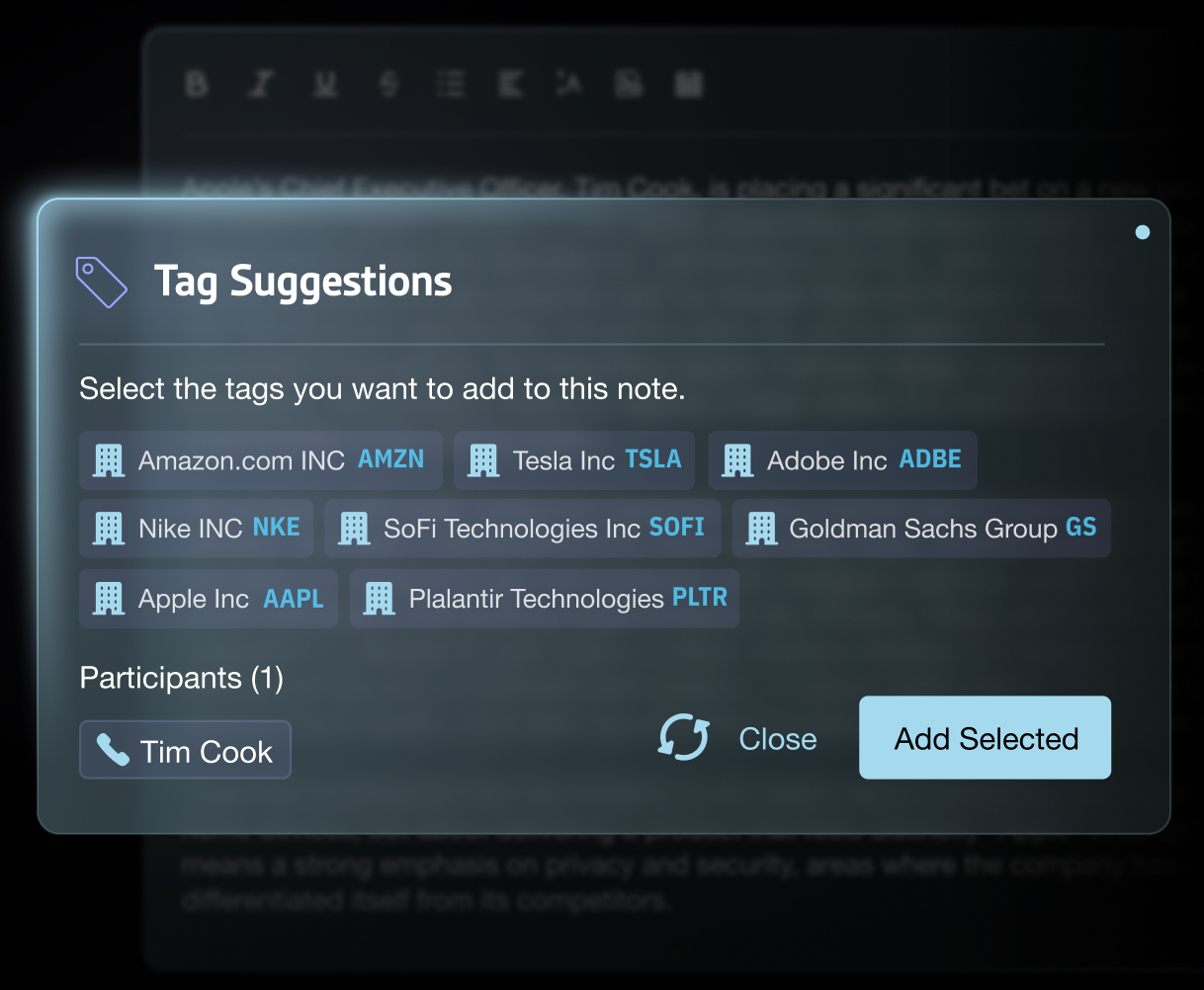Select the Tim Cook participant chip

tap(185, 750)
